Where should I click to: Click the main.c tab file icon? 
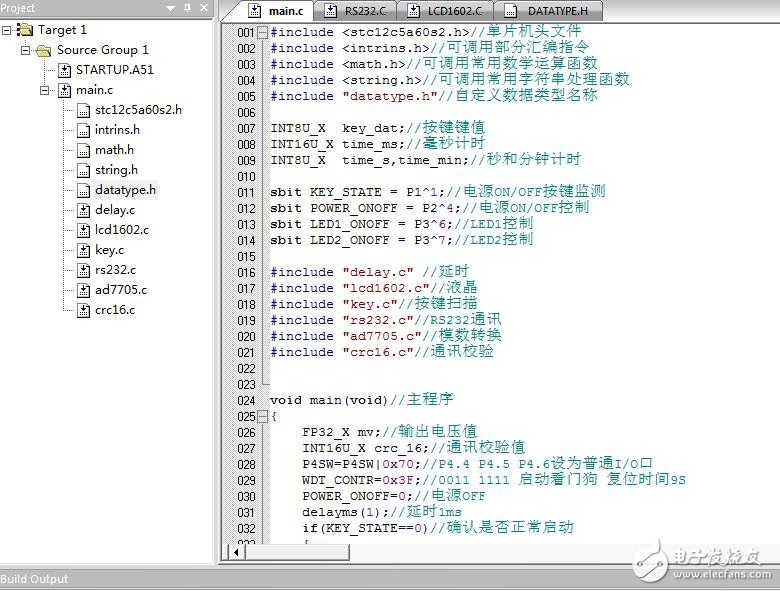pyautogui.click(x=254, y=11)
